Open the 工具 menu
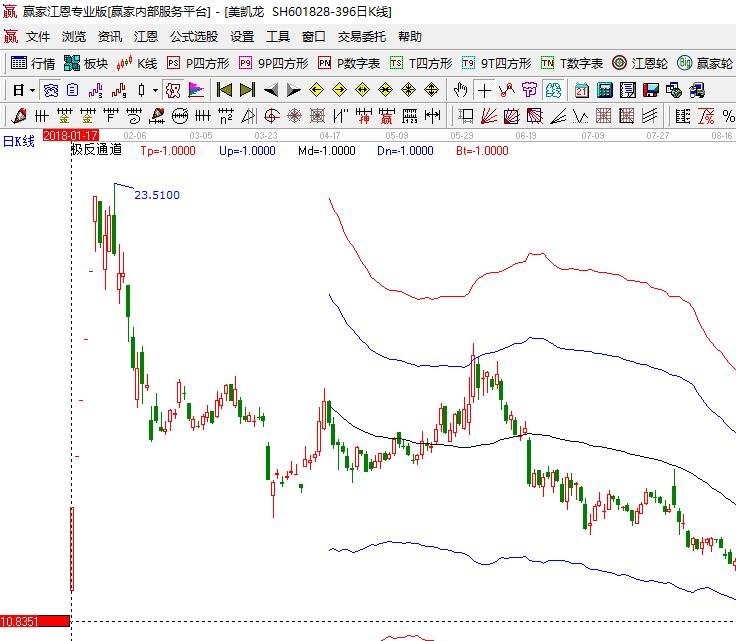The image size is (736, 641). (x=278, y=37)
